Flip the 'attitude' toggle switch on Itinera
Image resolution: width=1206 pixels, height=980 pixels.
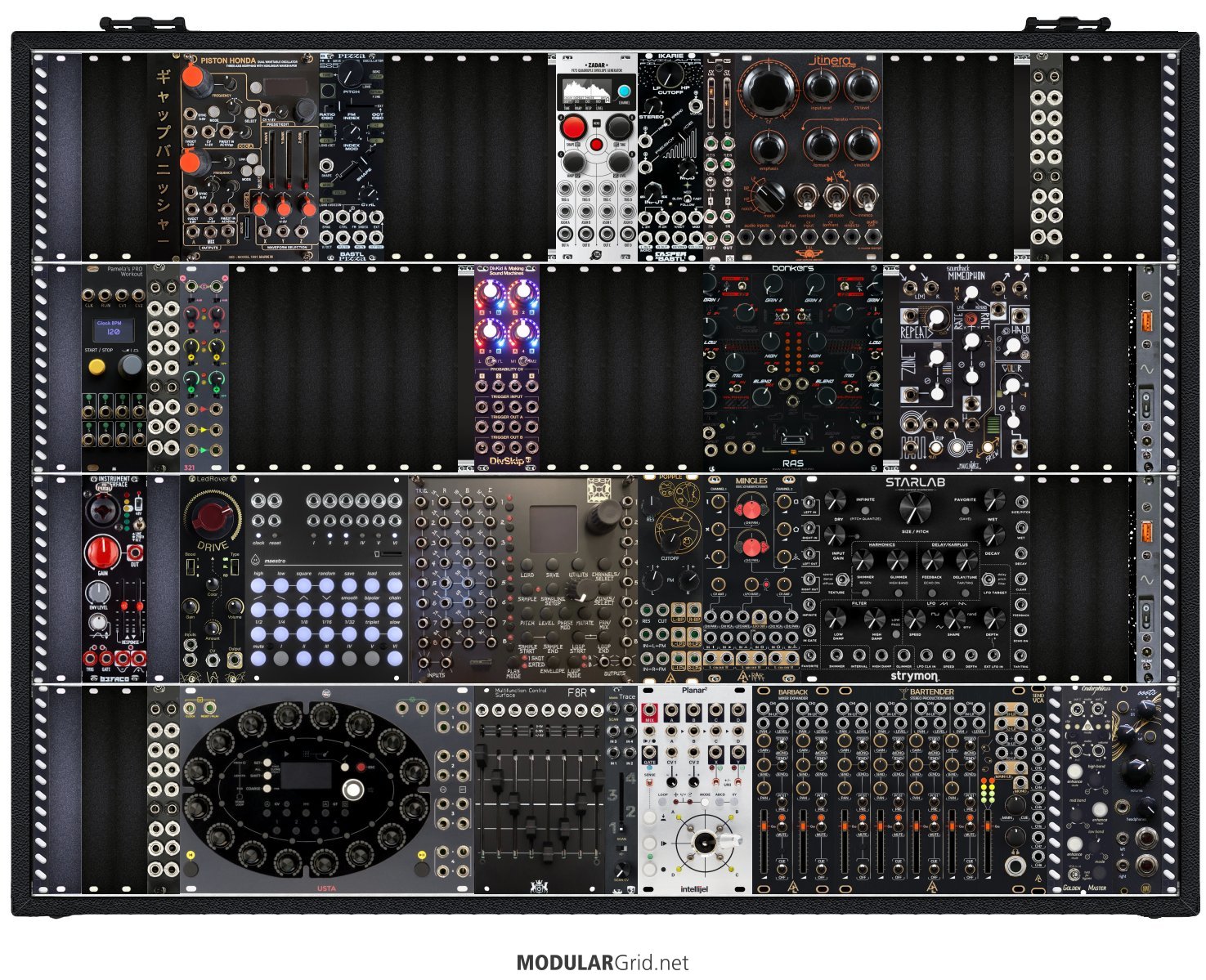click(835, 195)
